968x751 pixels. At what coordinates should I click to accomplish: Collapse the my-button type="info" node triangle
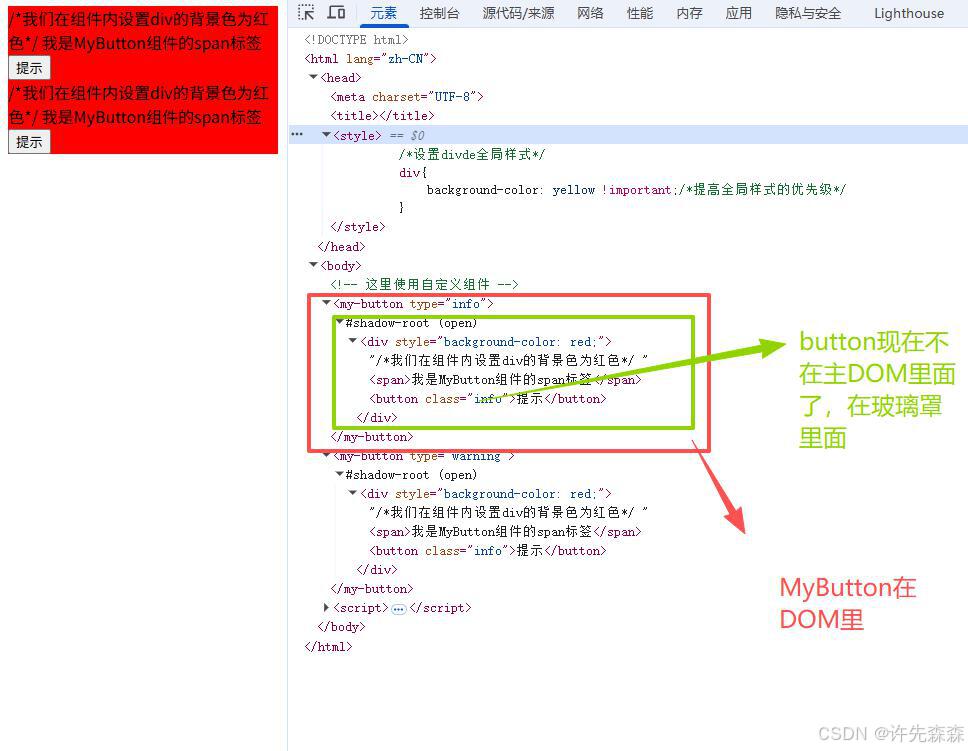[326, 303]
